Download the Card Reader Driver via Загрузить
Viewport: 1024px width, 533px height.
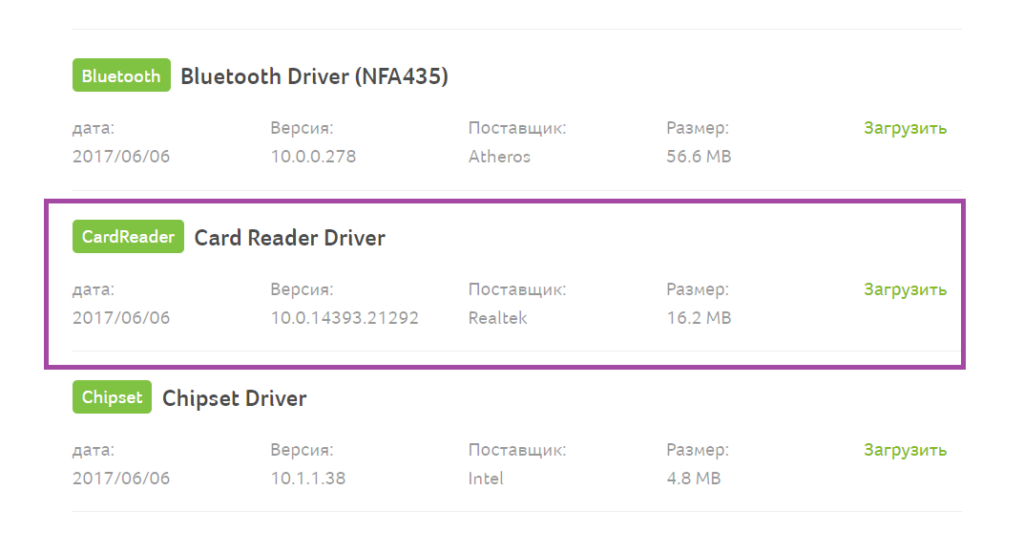(905, 290)
